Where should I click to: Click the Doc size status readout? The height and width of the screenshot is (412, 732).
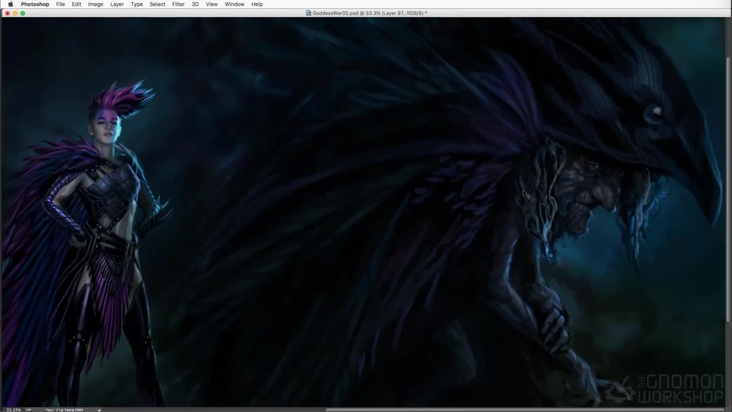point(64,410)
